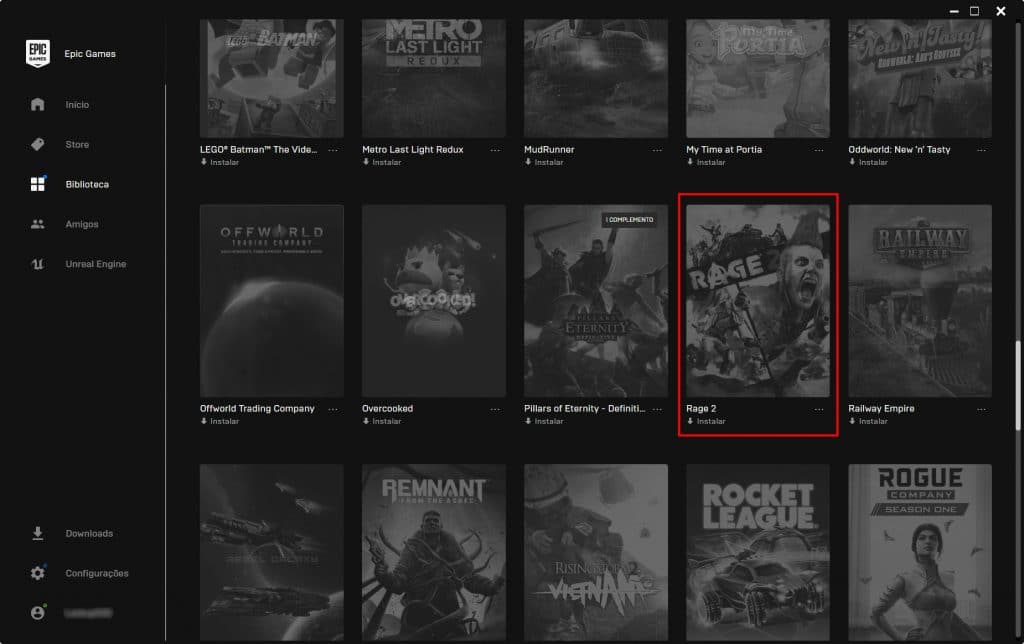1024x644 pixels.
Task: Click the MudRunner title text
Action: point(549,150)
